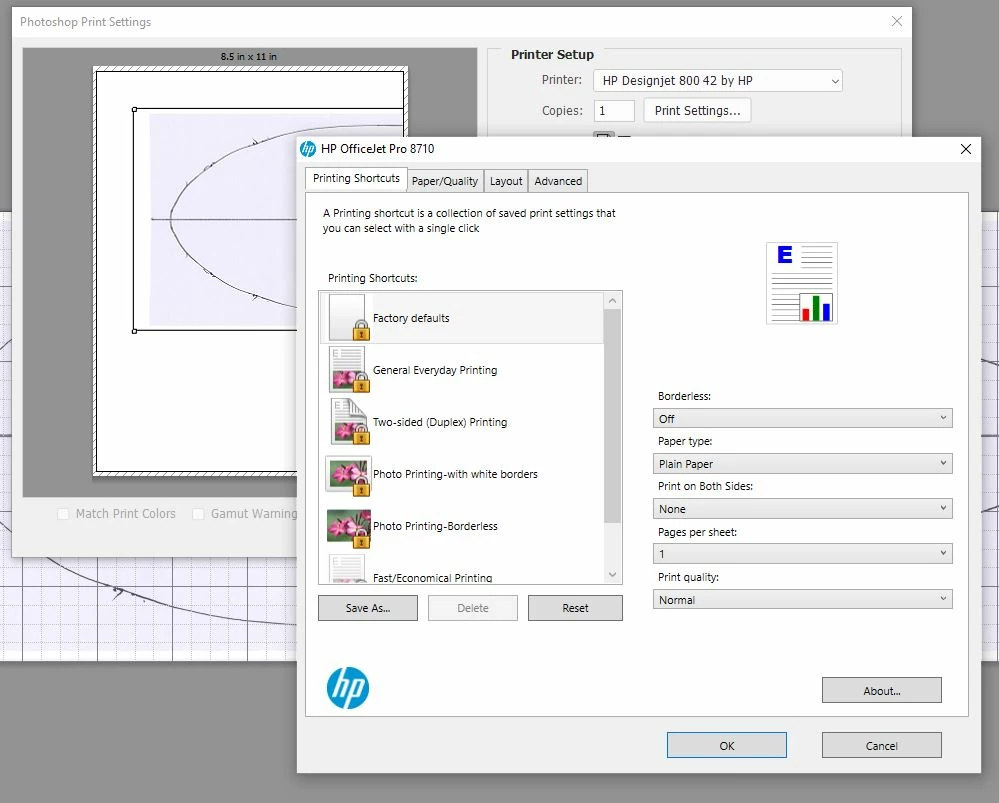999x803 pixels.
Task: Open the Printer dropdown showing HP Designjet 800
Action: point(717,80)
